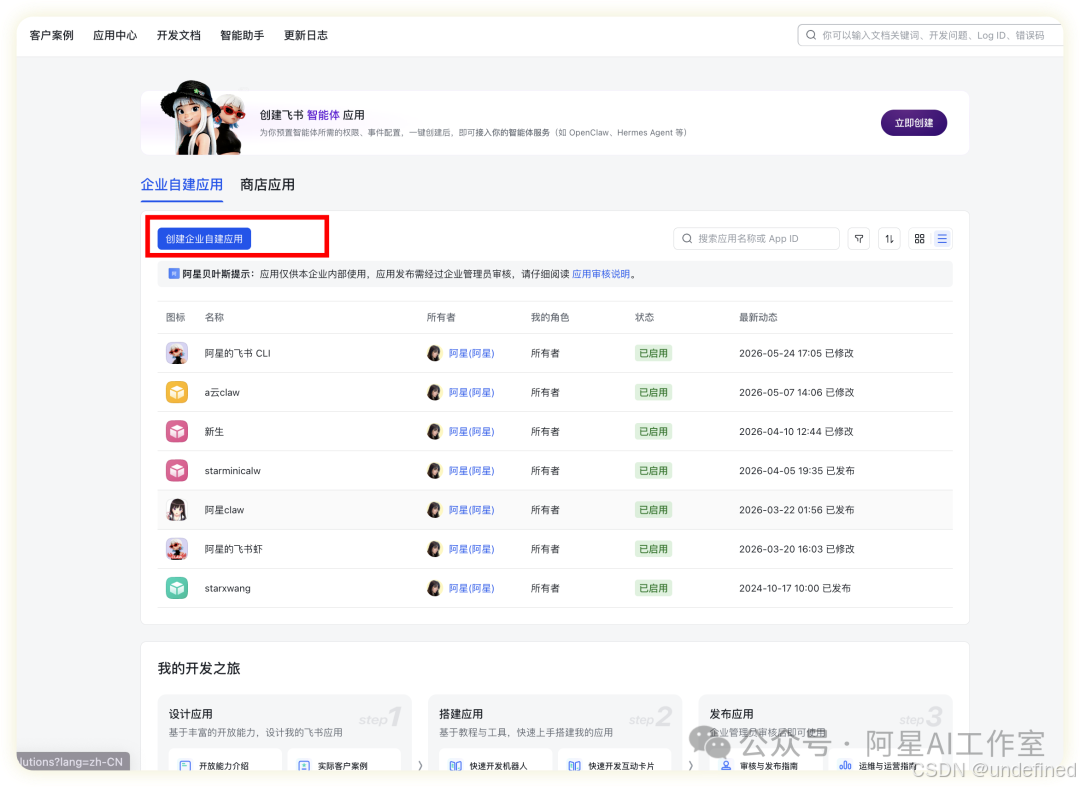Click the 运维与运营指南 chart icon
Image resolution: width=1080 pixels, height=787 pixels.
point(845,765)
